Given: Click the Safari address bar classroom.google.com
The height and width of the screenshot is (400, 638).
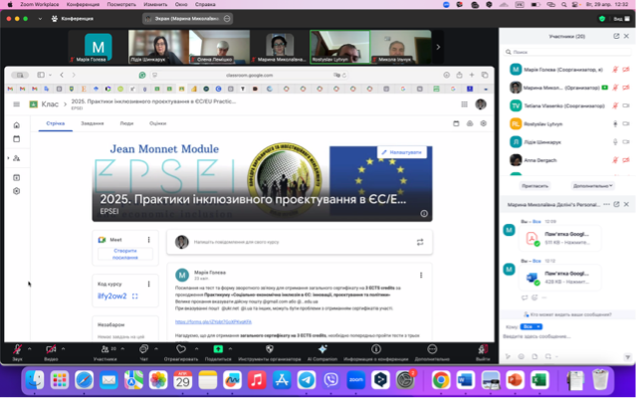Looking at the screenshot, I should tap(249, 75).
